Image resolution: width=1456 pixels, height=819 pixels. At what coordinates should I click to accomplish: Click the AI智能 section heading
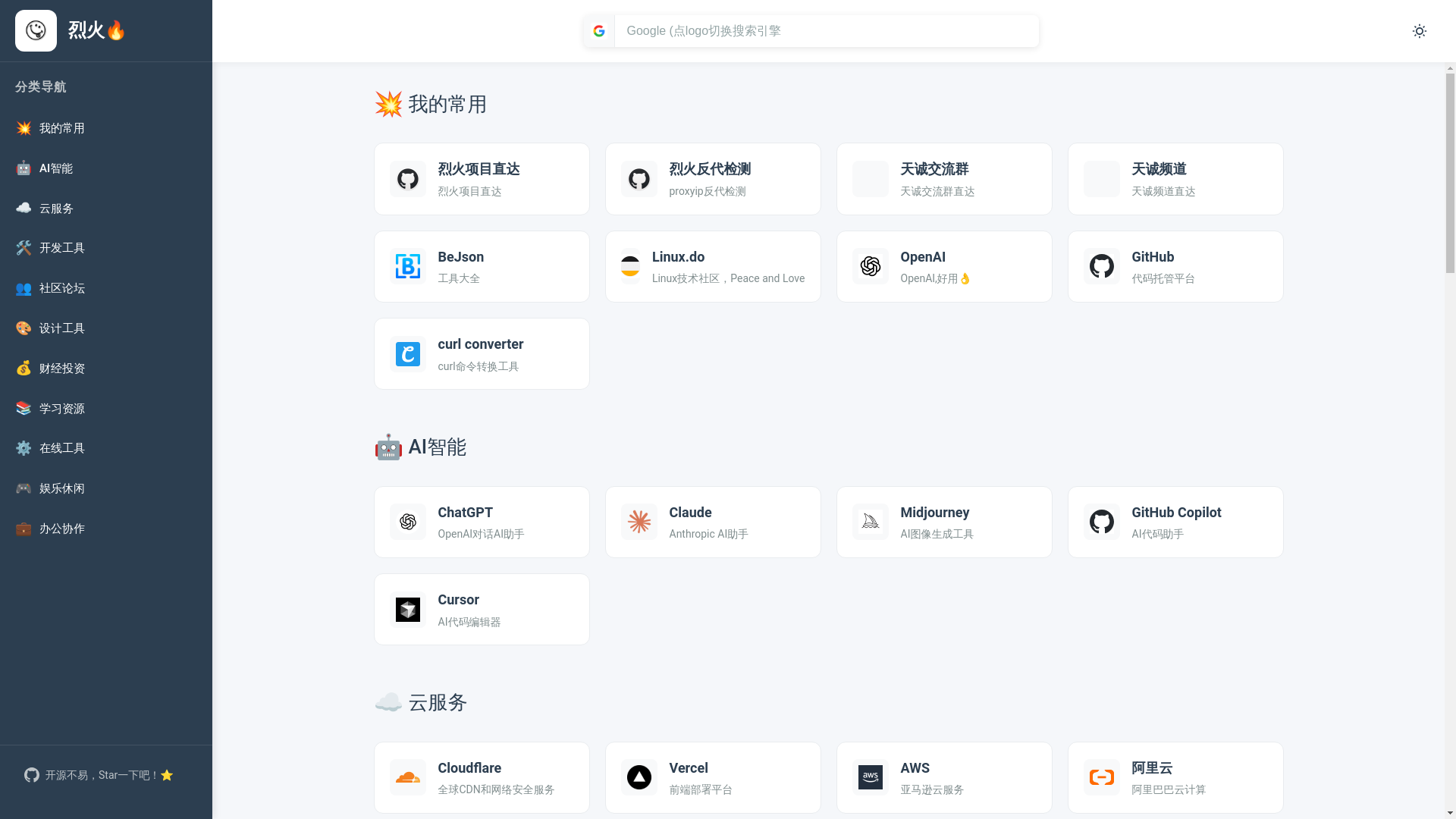(421, 447)
